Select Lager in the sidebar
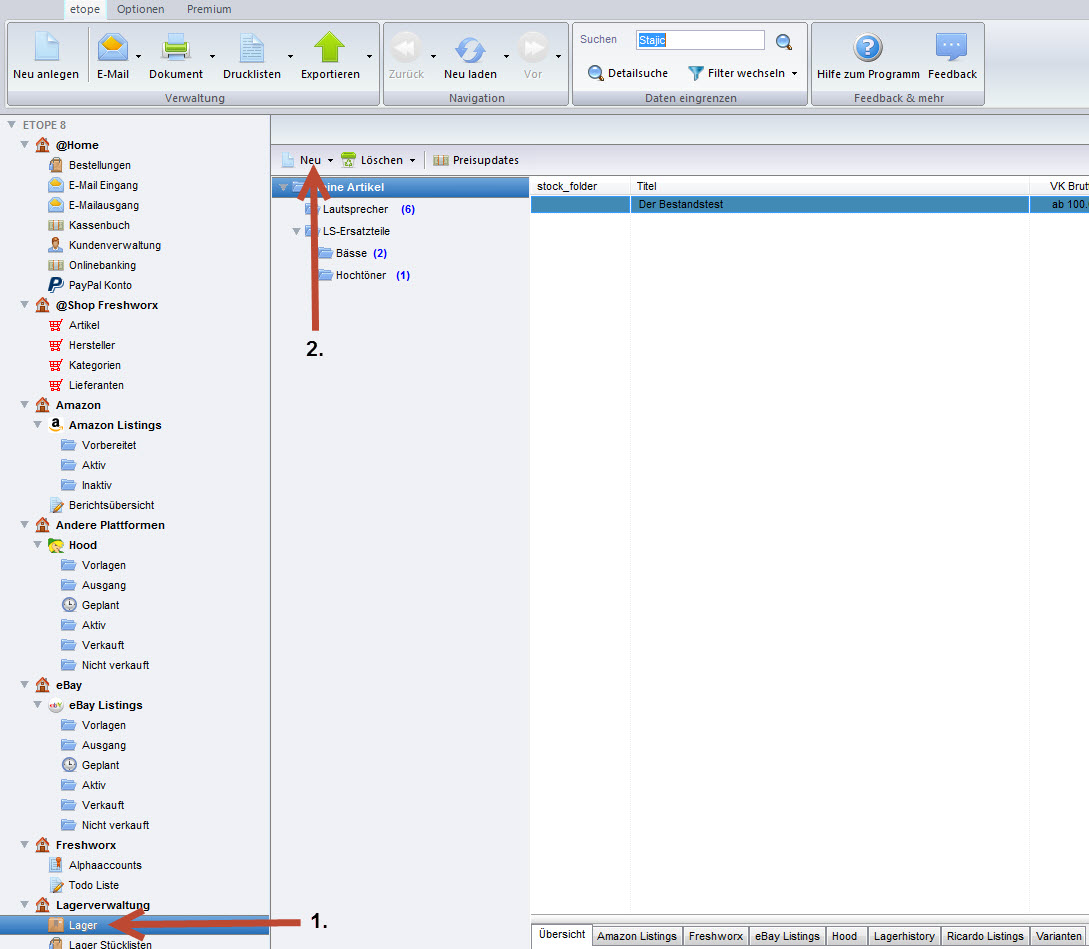 [x=135, y=925]
